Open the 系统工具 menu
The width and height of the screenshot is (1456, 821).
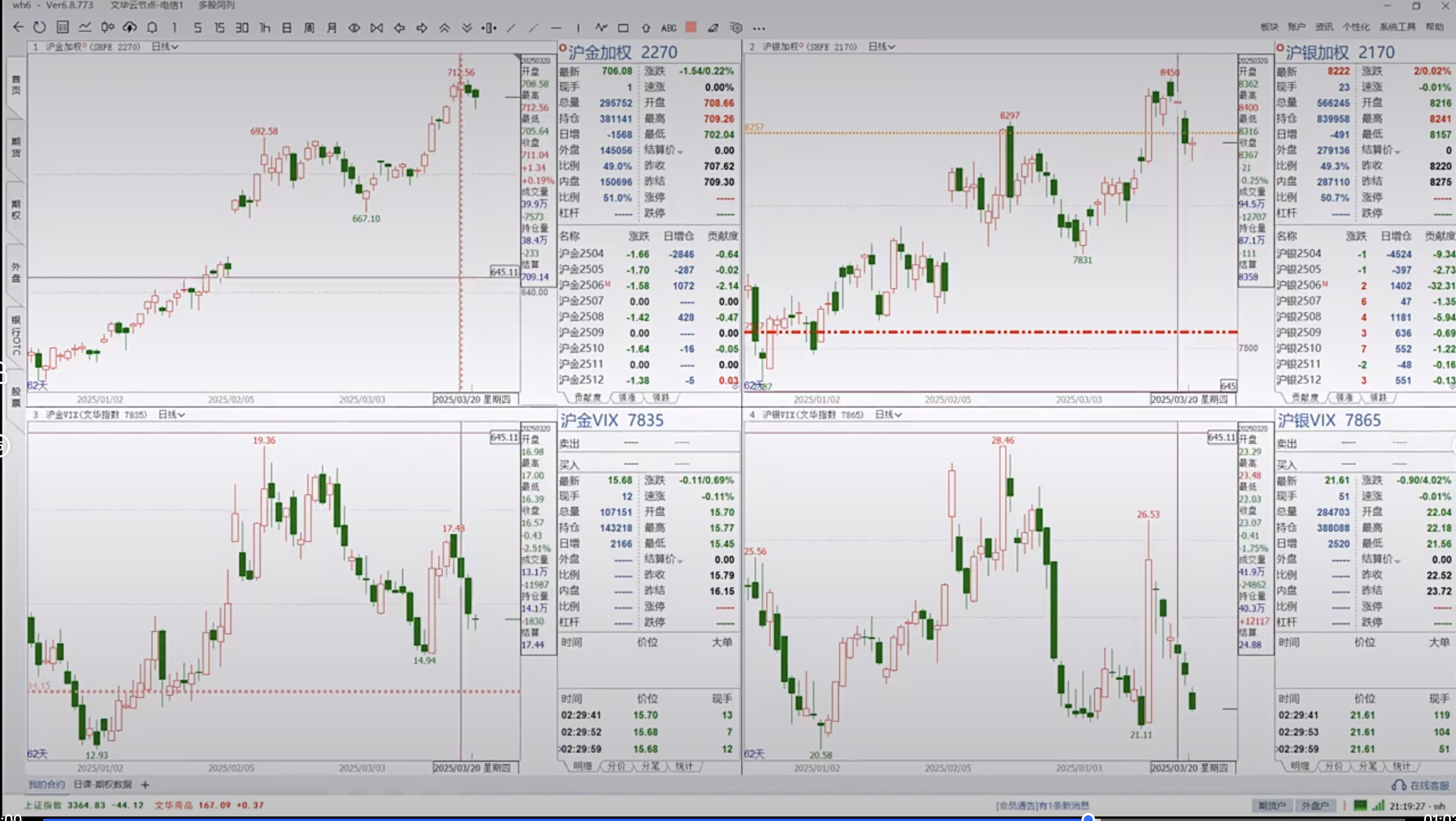click(1397, 27)
